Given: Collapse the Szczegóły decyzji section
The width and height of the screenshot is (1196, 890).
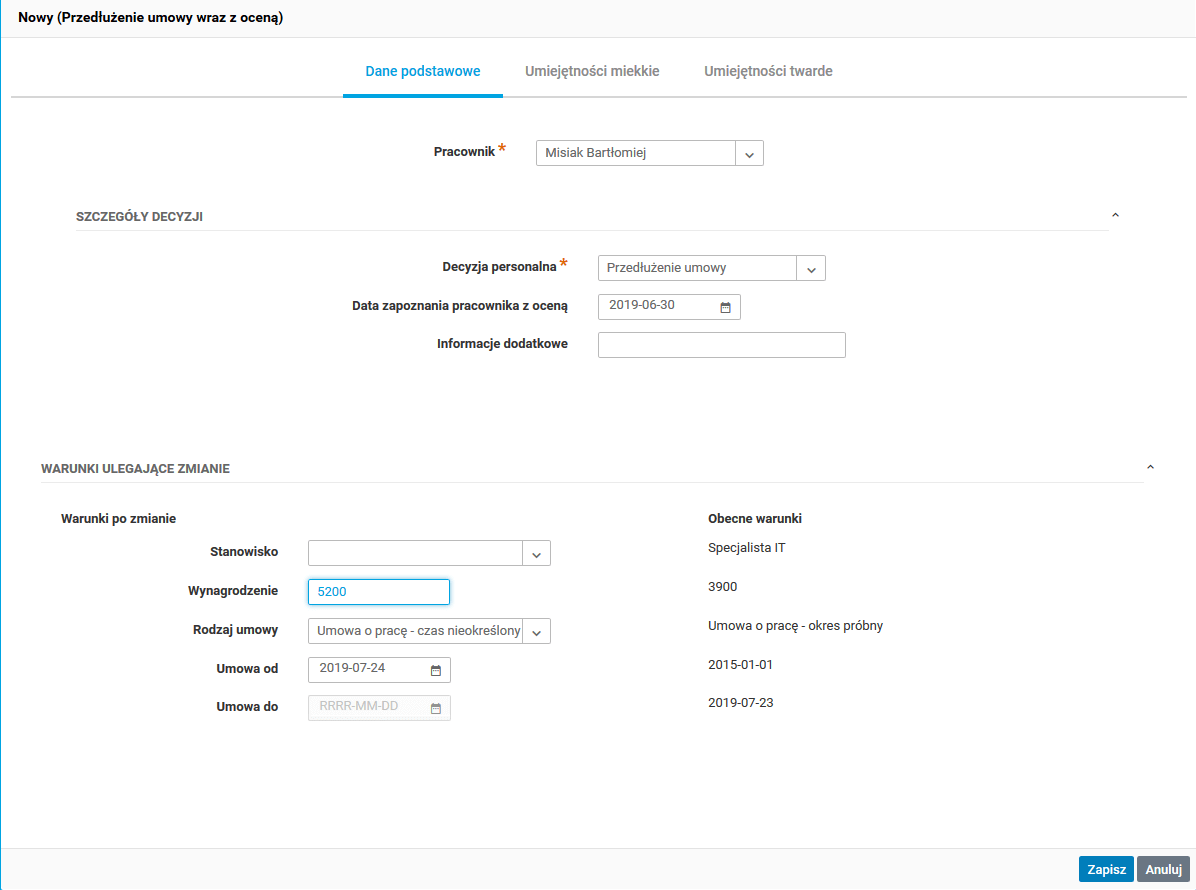Looking at the screenshot, I should (1115, 216).
